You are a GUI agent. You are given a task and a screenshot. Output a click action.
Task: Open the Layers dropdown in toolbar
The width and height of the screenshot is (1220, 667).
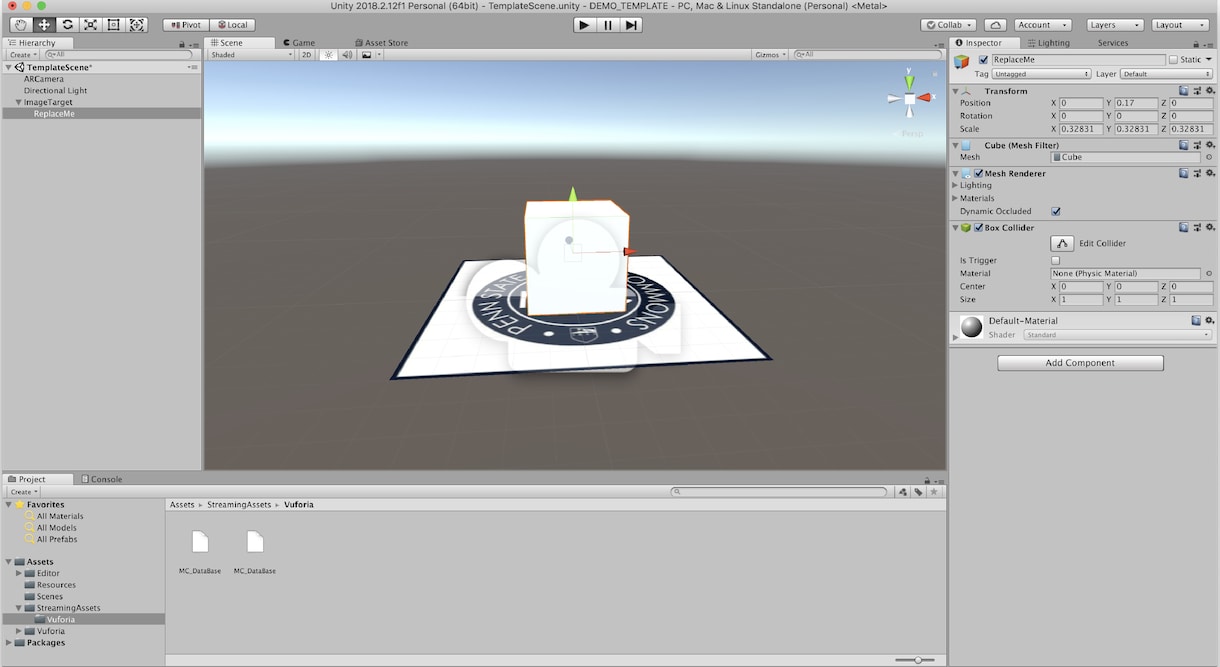(x=1114, y=25)
